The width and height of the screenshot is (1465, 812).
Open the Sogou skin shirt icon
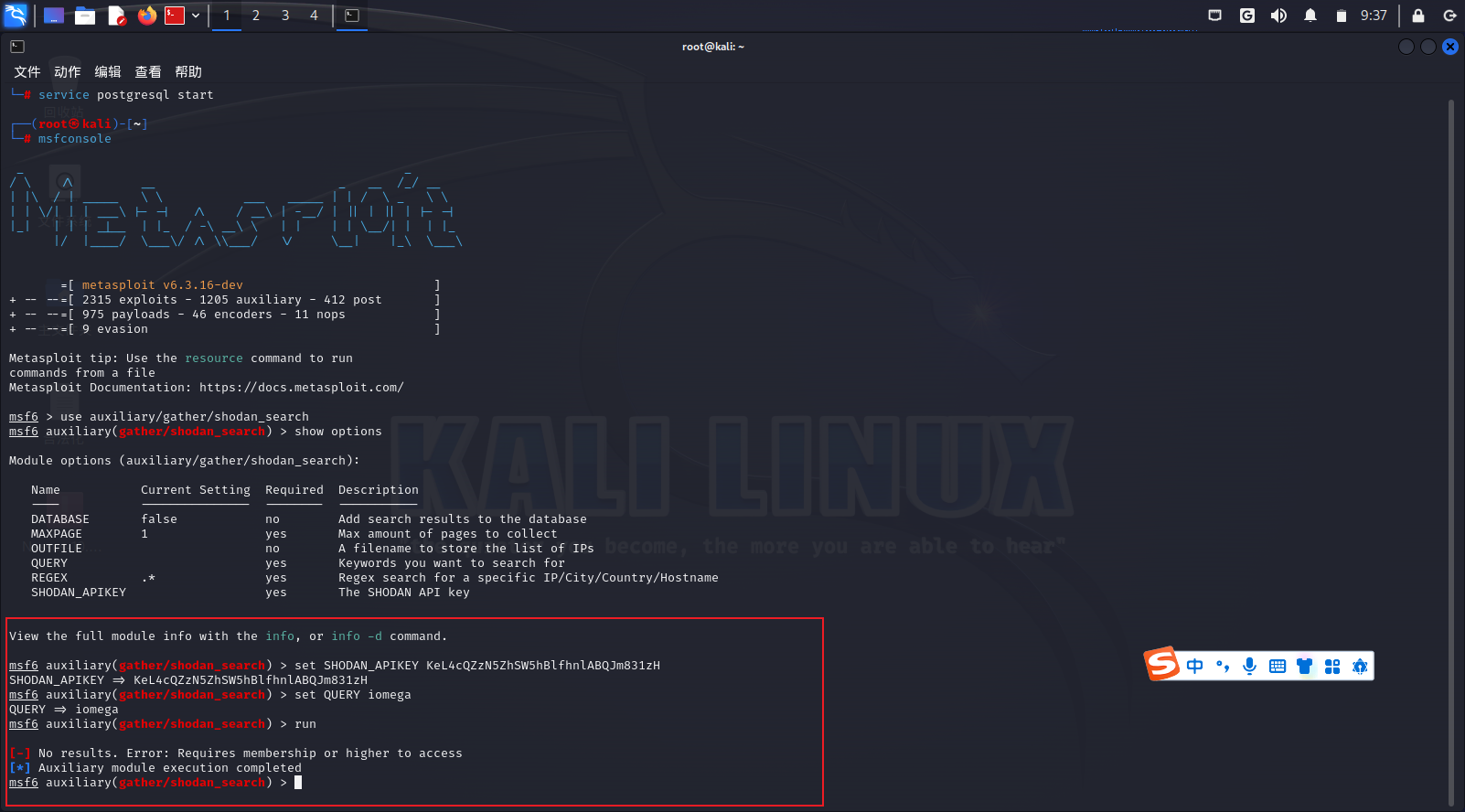(1305, 667)
